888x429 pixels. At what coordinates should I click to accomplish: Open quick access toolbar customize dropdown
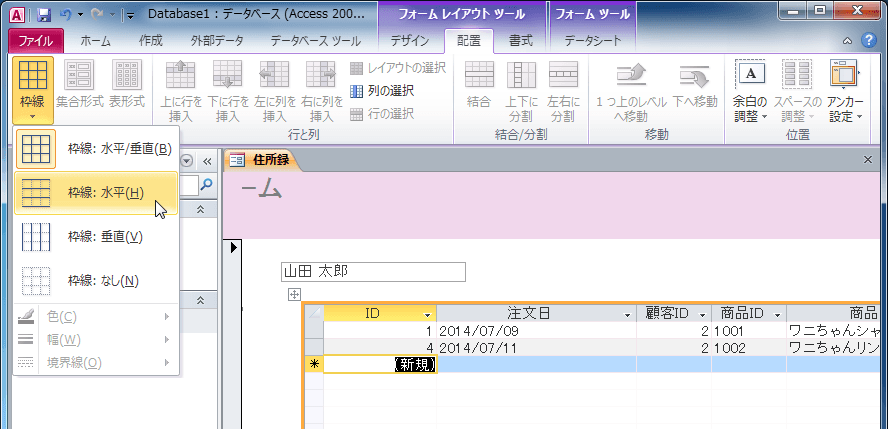131,15
